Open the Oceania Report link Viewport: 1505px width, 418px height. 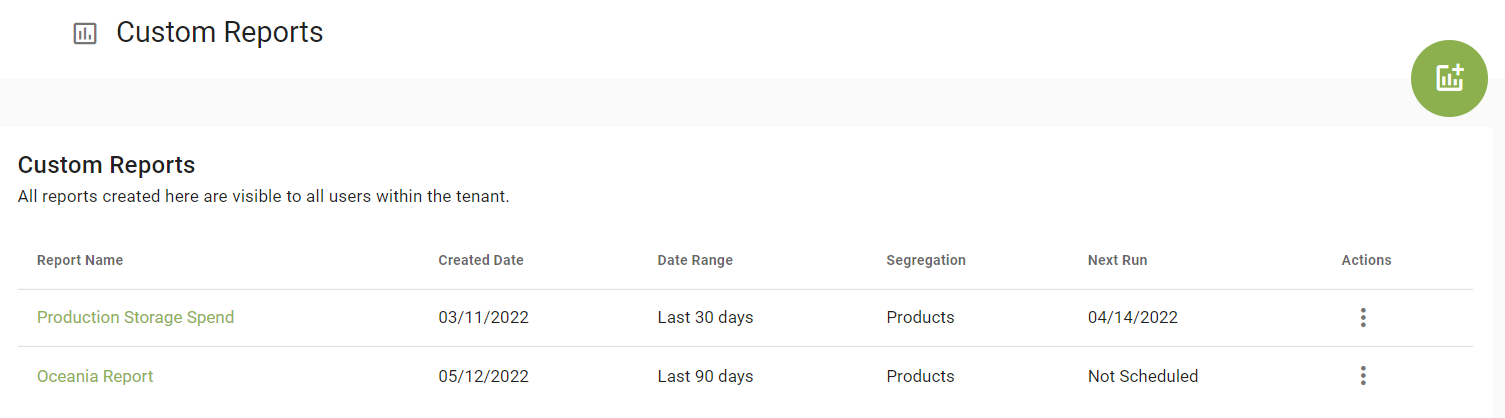(95, 377)
